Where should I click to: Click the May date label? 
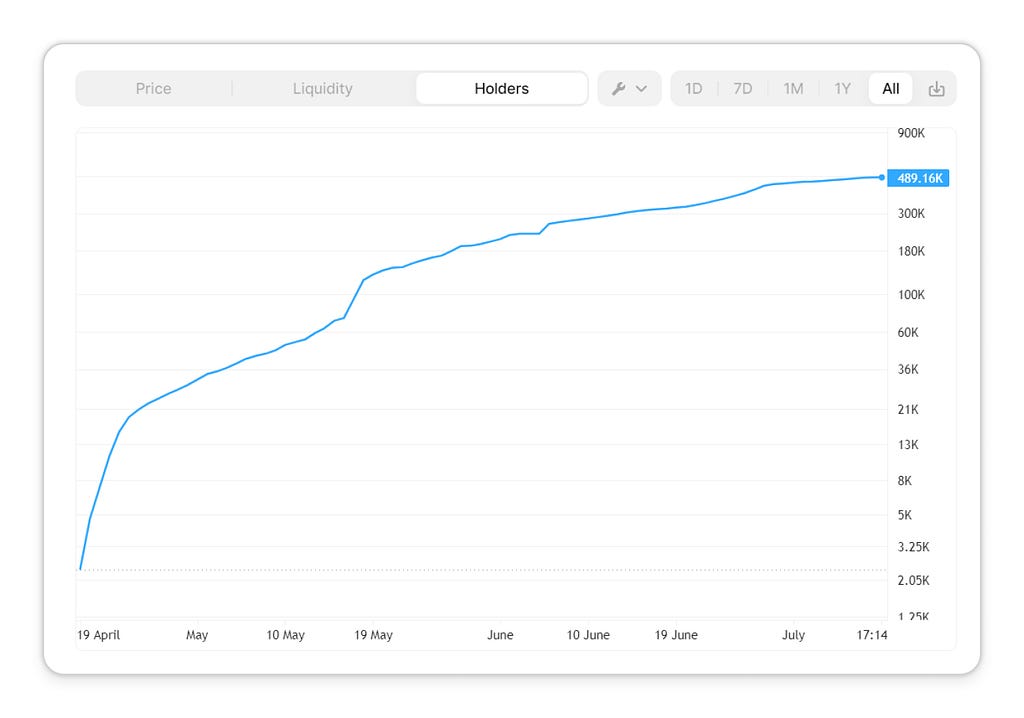tap(197, 635)
